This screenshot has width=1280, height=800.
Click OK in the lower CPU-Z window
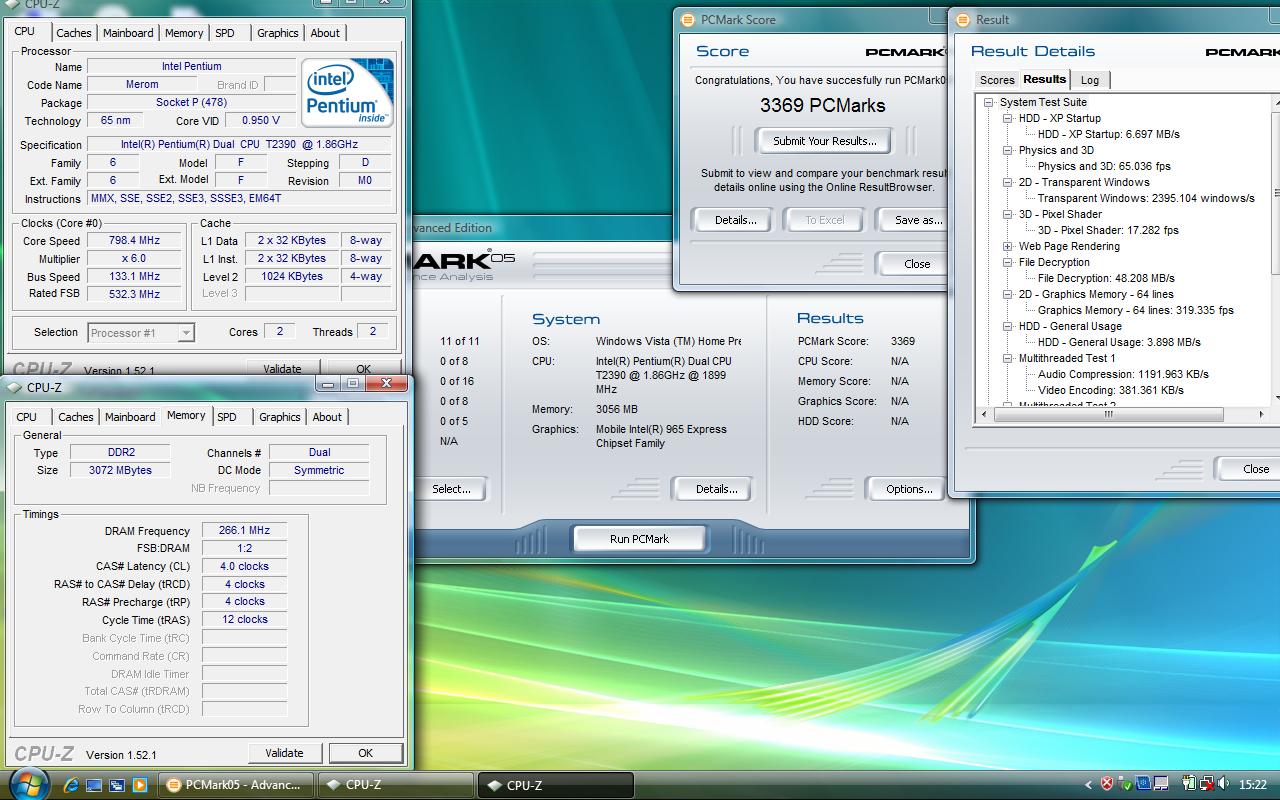point(365,753)
